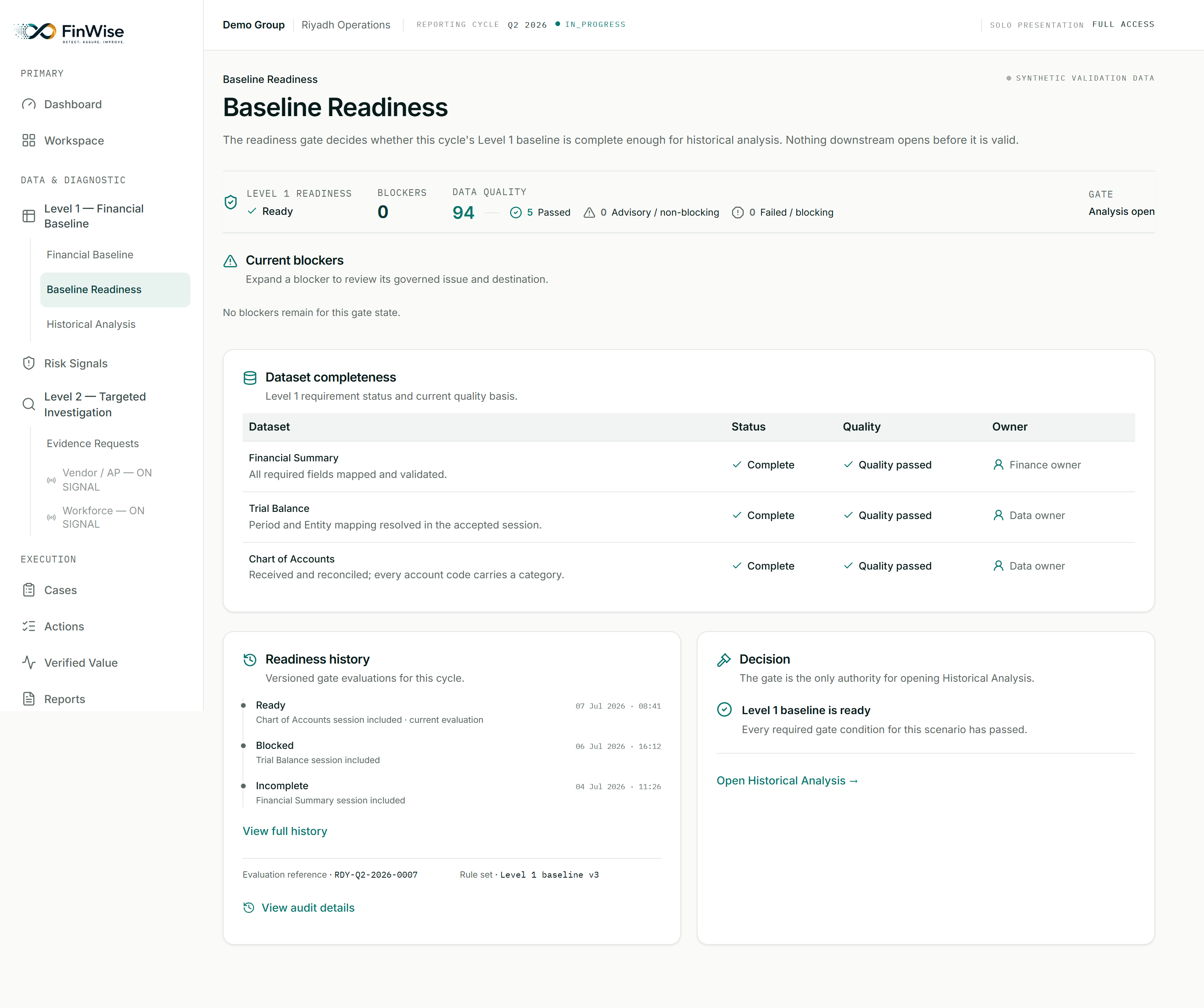Select Vendor / AP — ON SIGNAL item
Image resolution: width=1204 pixels, height=1008 pixels.
point(107,480)
